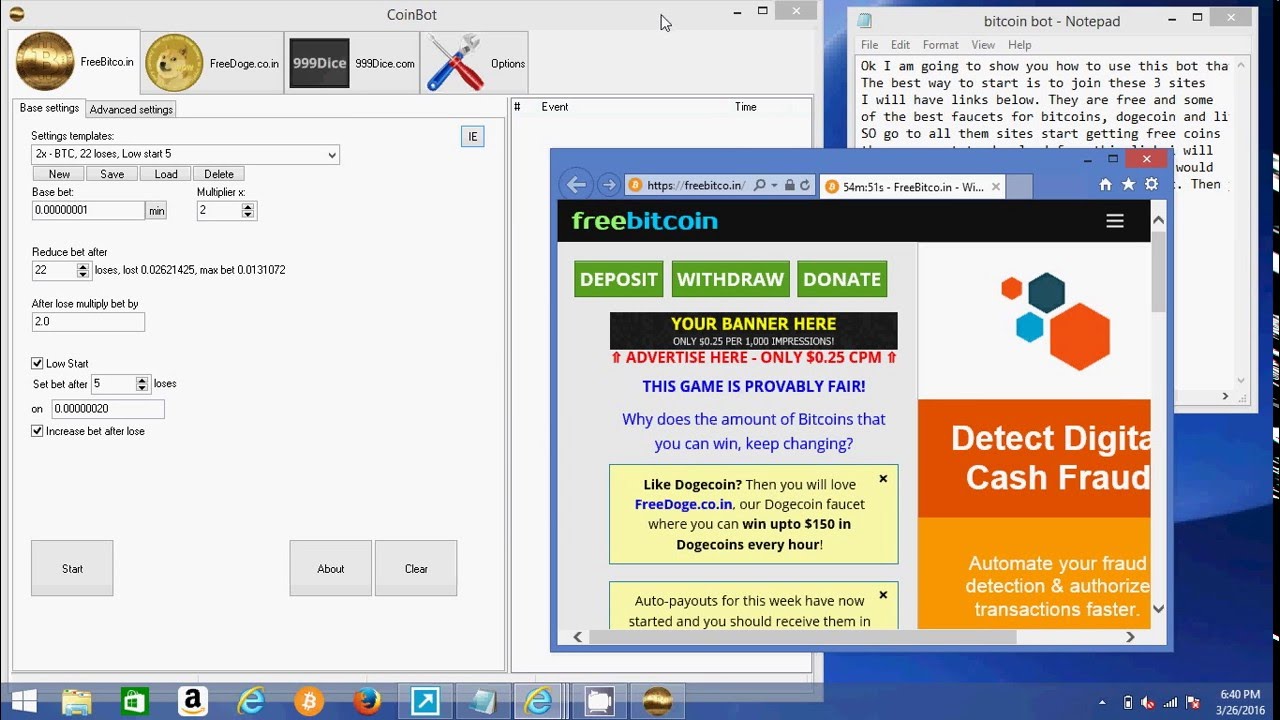Click the Time column header
Viewport: 1280px width, 720px height.
coord(746,107)
